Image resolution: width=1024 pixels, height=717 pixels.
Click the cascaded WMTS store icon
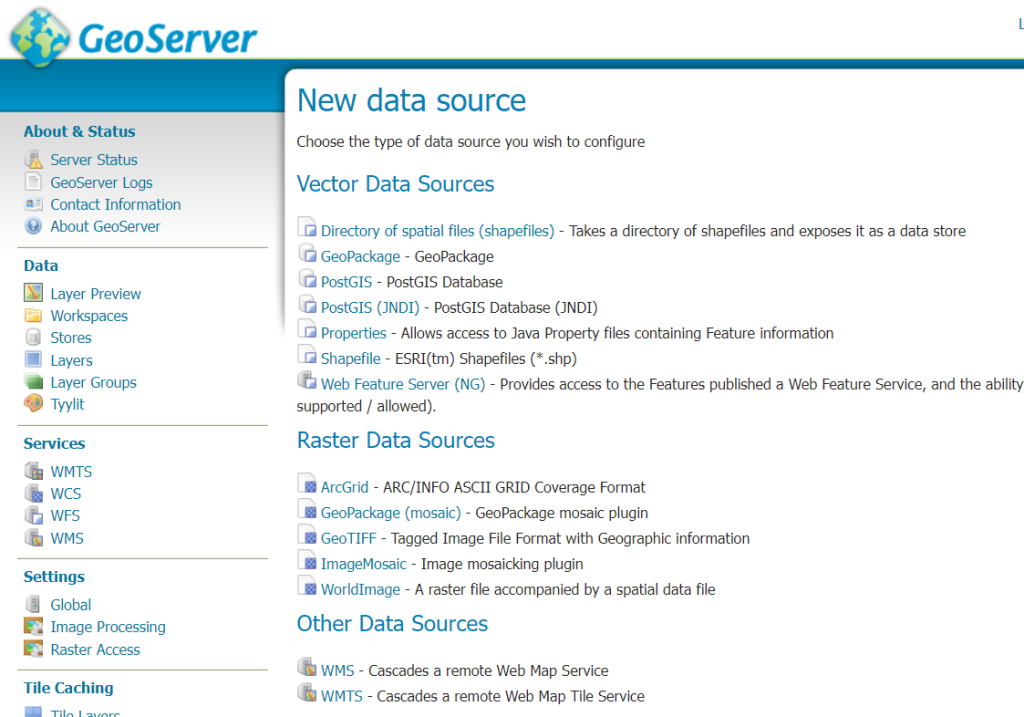click(307, 692)
